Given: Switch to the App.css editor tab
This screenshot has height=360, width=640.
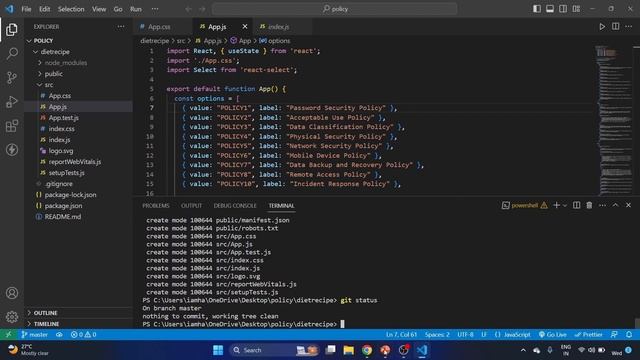Looking at the screenshot, I should [163, 27].
